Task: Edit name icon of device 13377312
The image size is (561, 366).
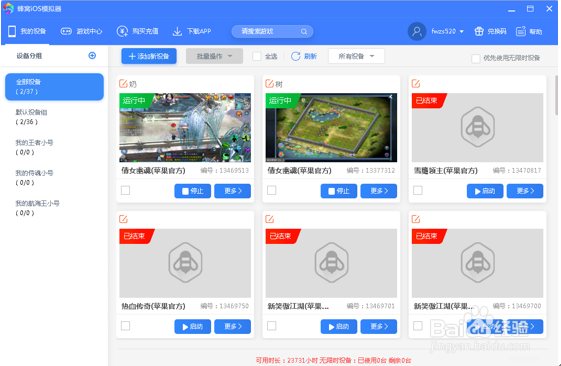Action: pos(269,83)
